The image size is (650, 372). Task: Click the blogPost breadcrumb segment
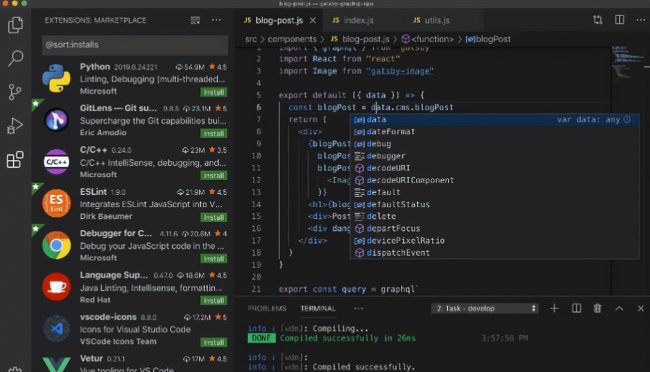pyautogui.click(x=488, y=39)
